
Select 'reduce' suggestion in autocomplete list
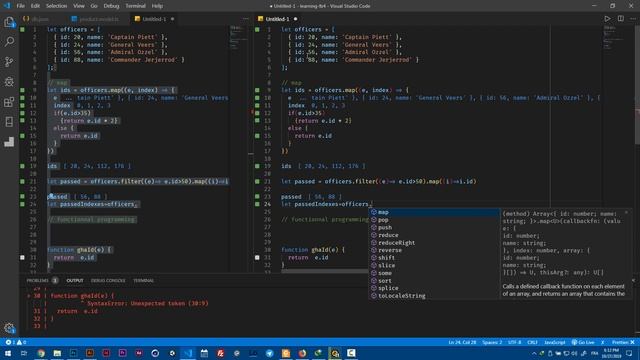pos(434,235)
